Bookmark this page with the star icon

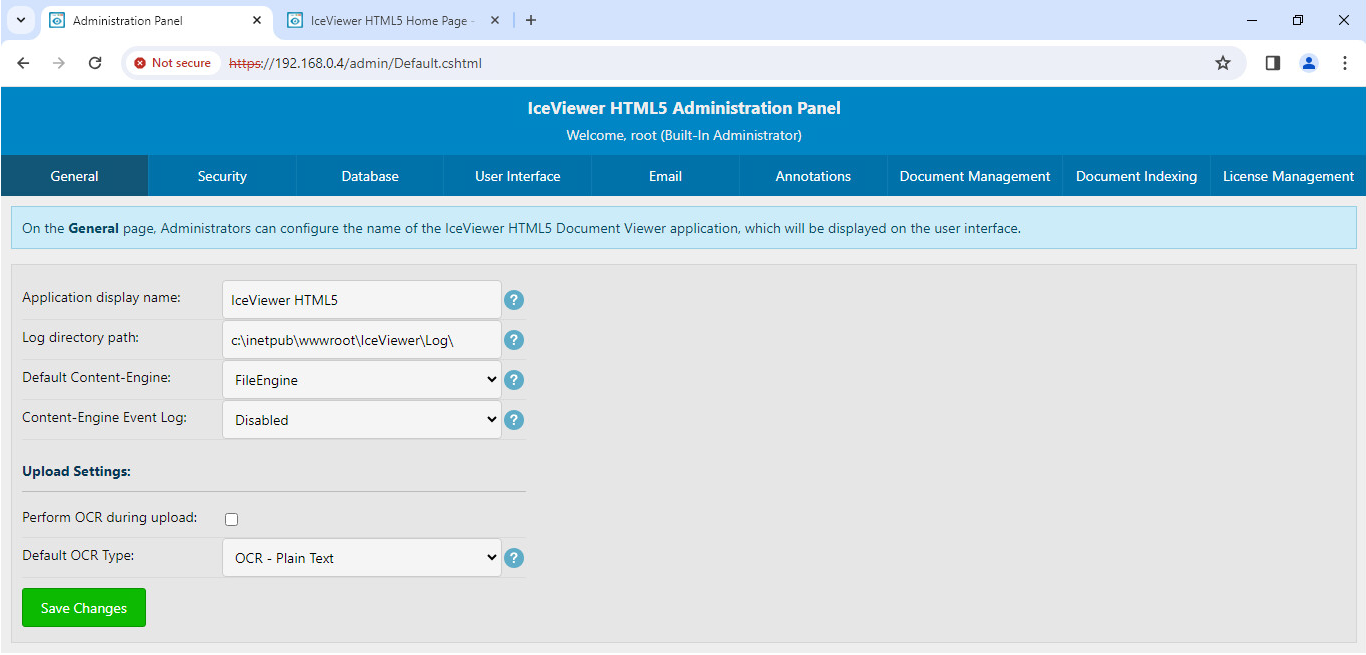coord(1222,63)
